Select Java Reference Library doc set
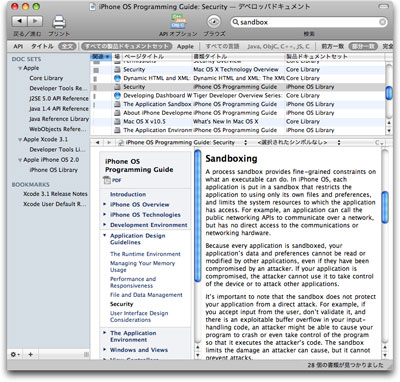The height and width of the screenshot is (382, 400). 59,119
